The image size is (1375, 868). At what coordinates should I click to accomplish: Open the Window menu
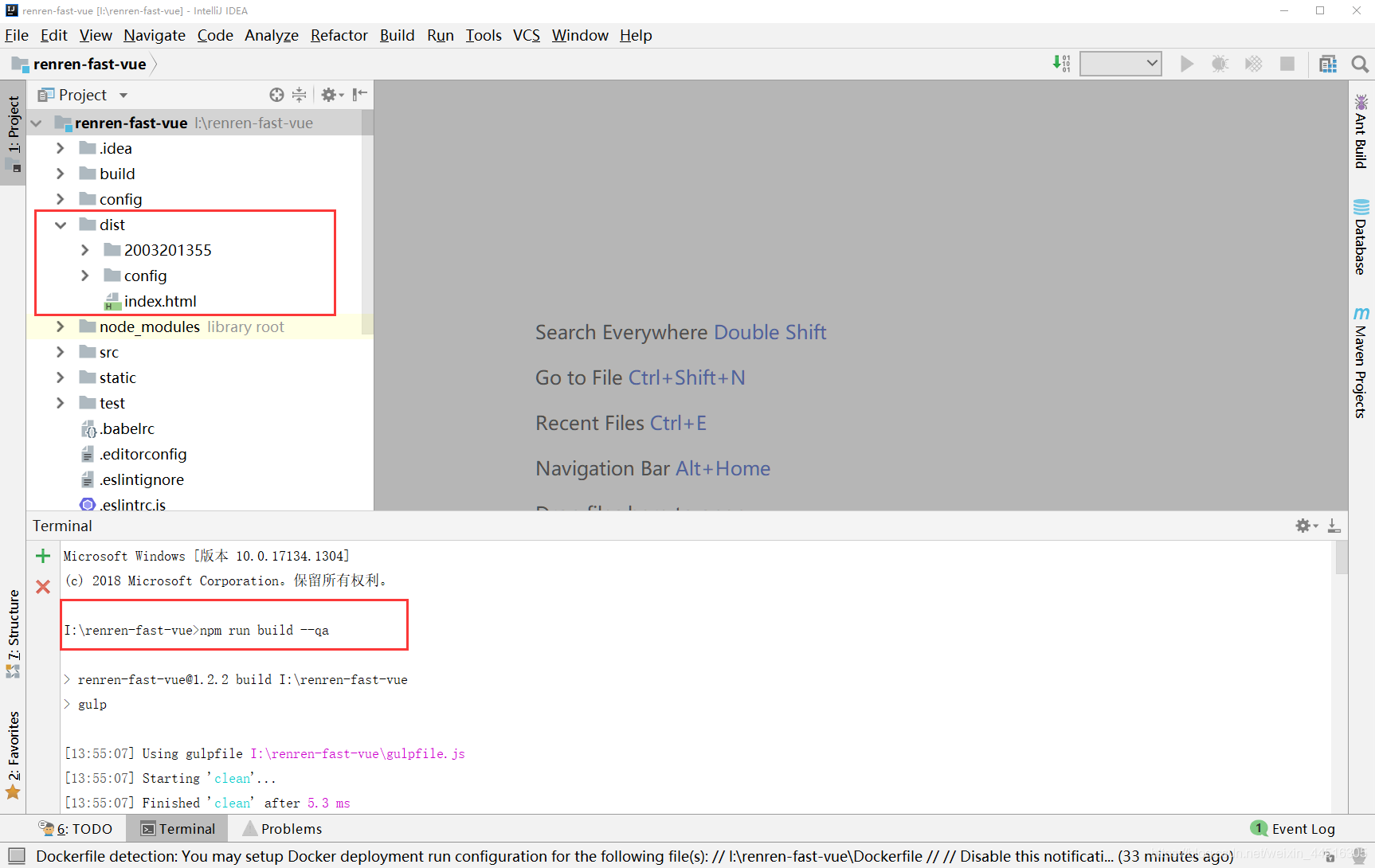(580, 35)
